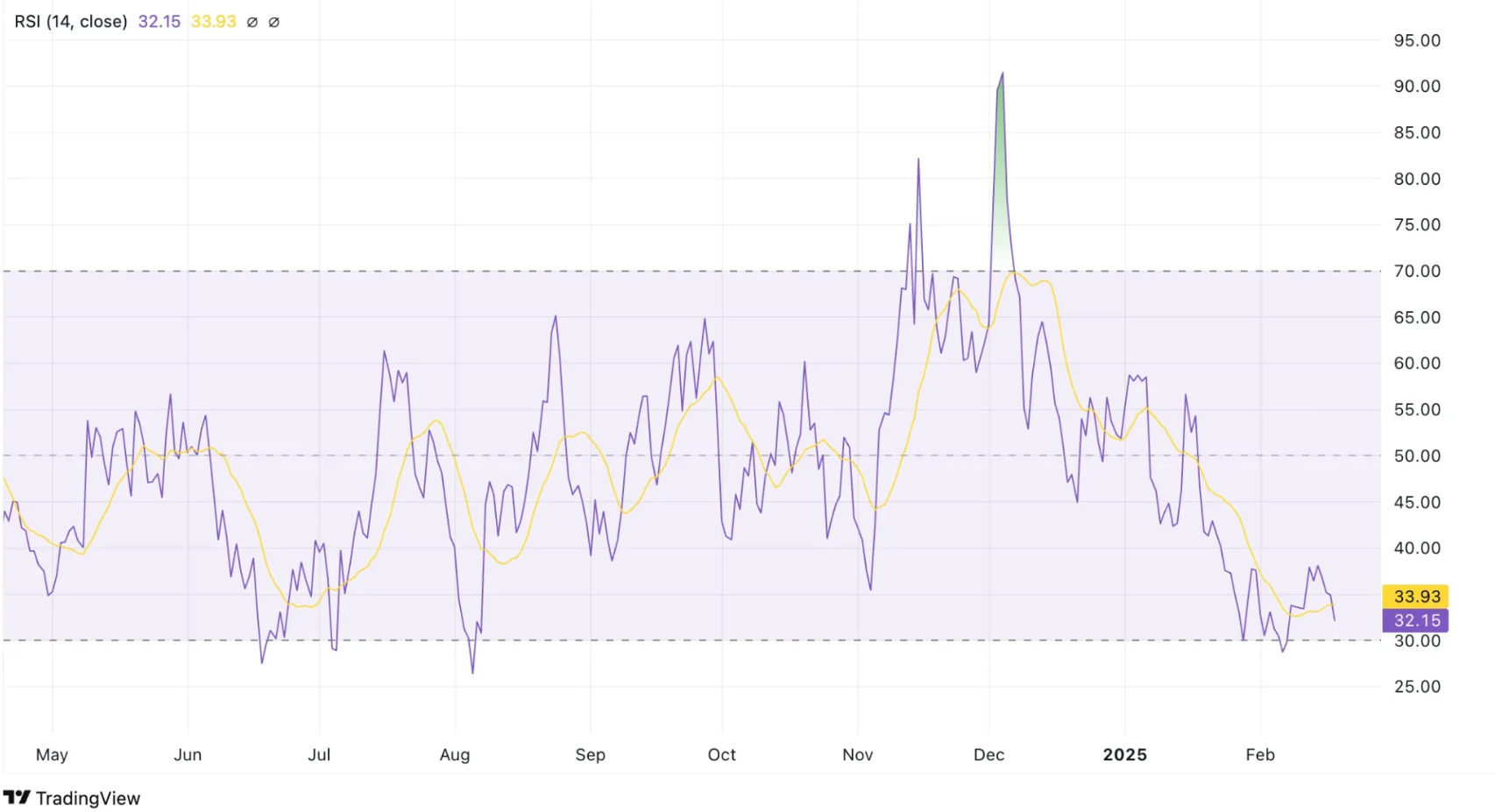This screenshot has width=1495, height=812.
Task: Click the second crossed-circle visibility icon
Action: coord(273,21)
